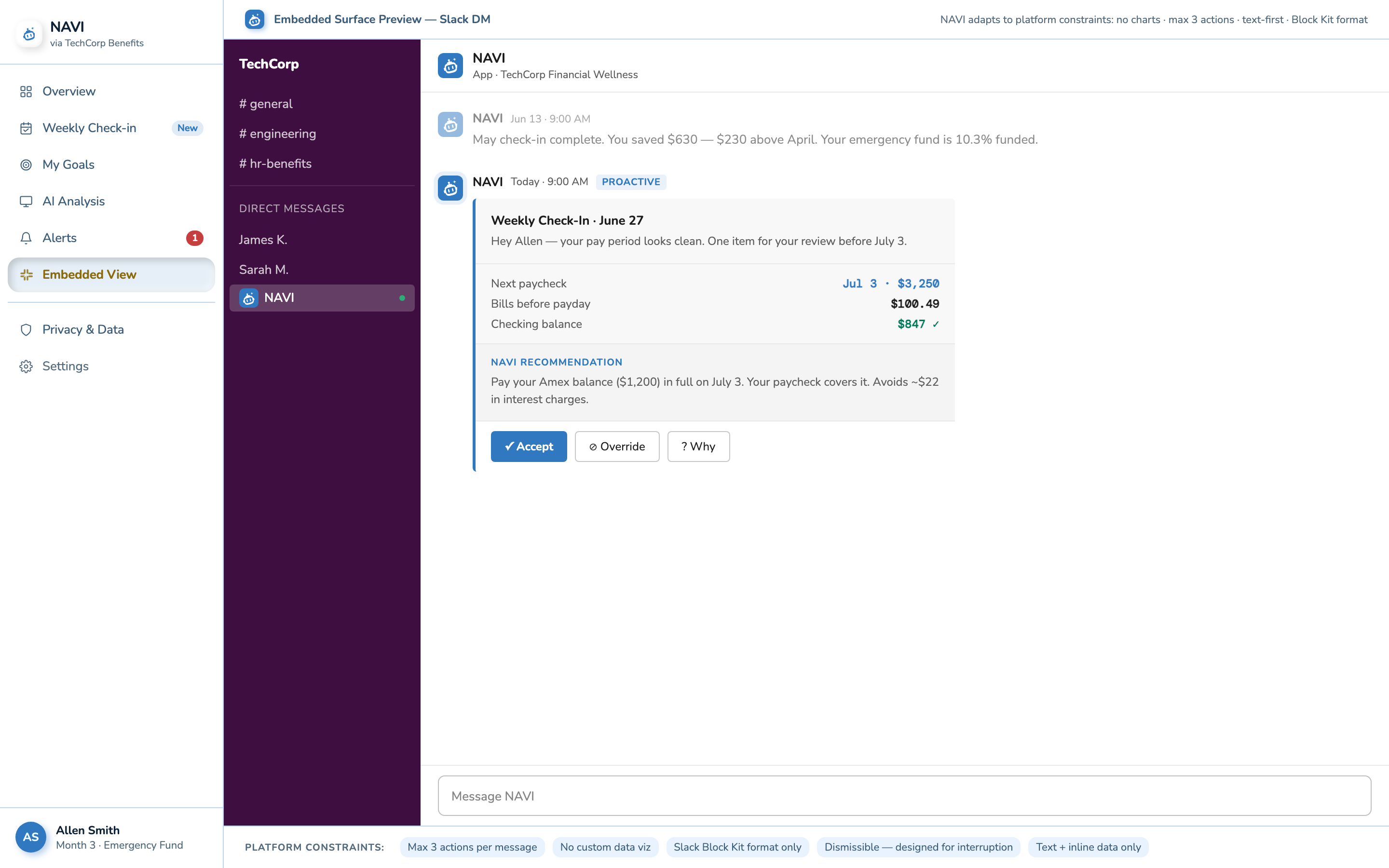Image resolution: width=1389 pixels, height=868 pixels.
Task: Click the Max 3 actions per message chip
Action: point(472,847)
